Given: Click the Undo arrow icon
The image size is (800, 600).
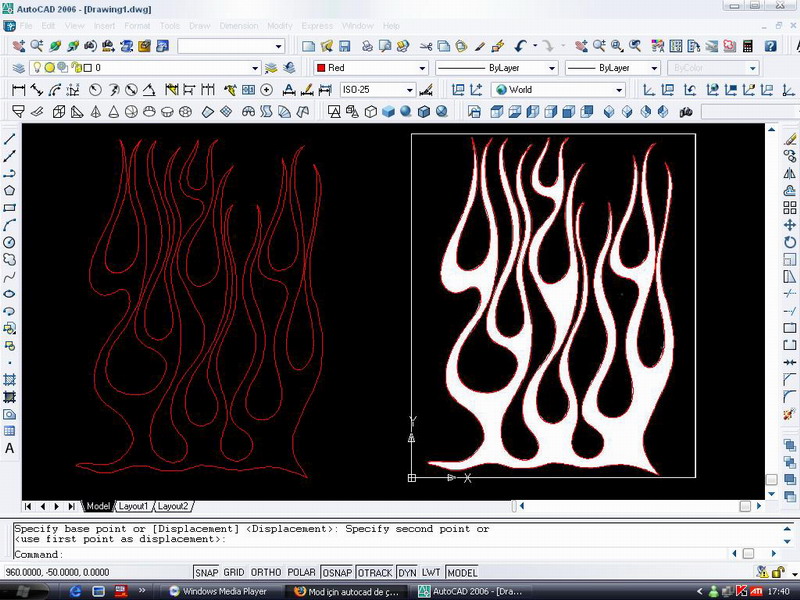Looking at the screenshot, I should [x=520, y=46].
